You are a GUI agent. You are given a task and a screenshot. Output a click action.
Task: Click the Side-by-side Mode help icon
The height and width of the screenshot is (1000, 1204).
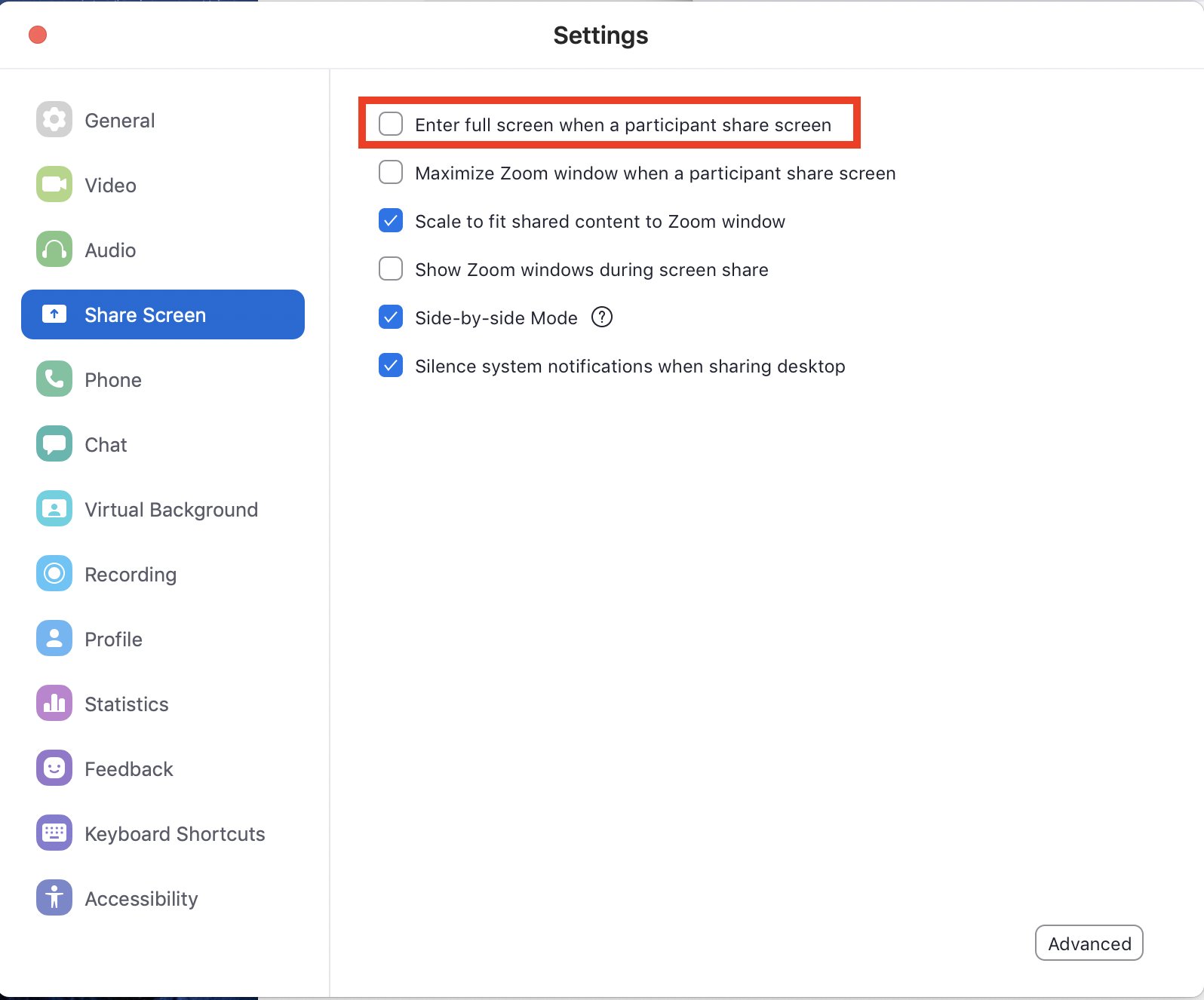[x=602, y=317]
